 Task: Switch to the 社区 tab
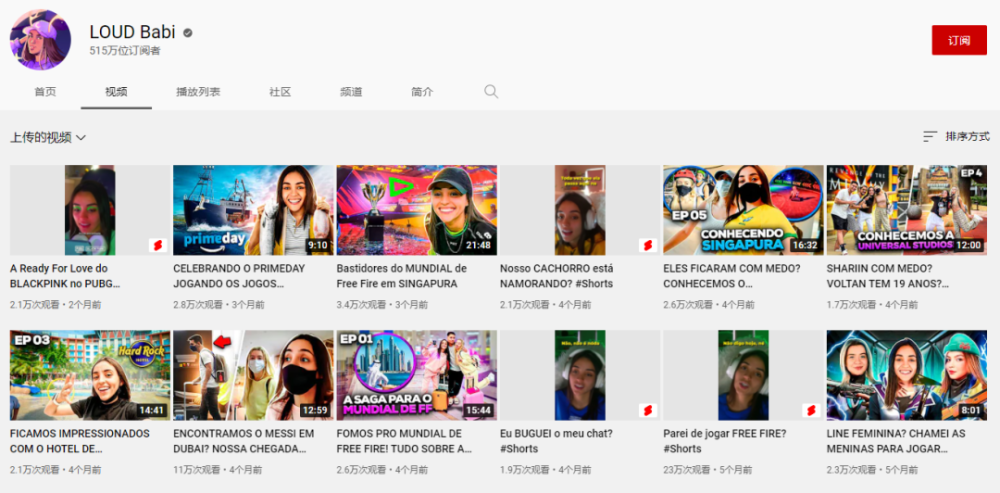click(x=280, y=92)
